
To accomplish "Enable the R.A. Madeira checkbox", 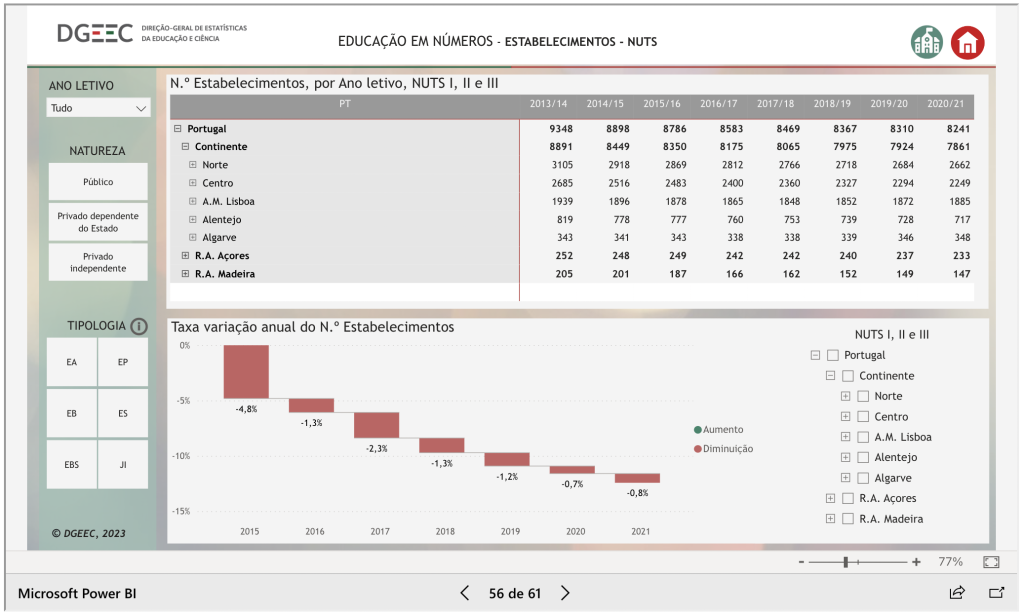I will coord(848,519).
